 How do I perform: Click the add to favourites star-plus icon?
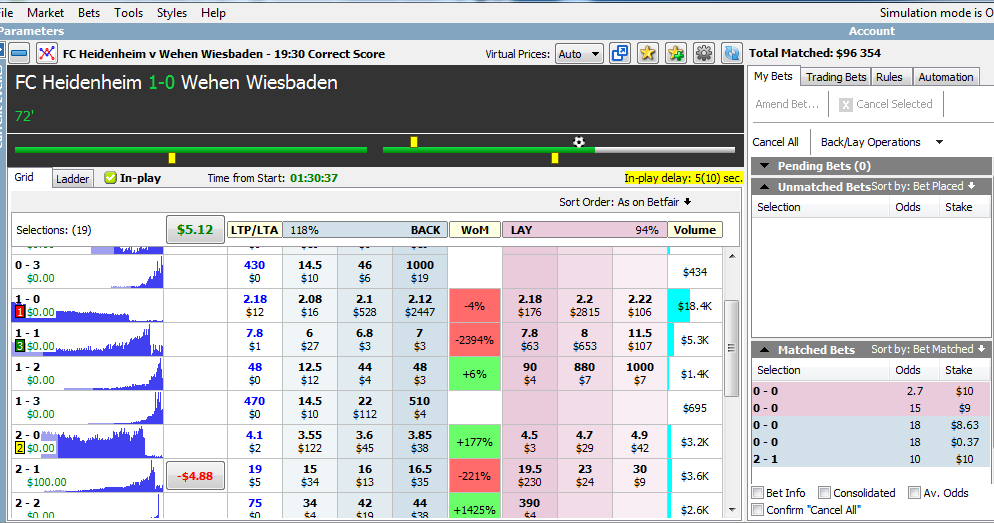[676, 53]
